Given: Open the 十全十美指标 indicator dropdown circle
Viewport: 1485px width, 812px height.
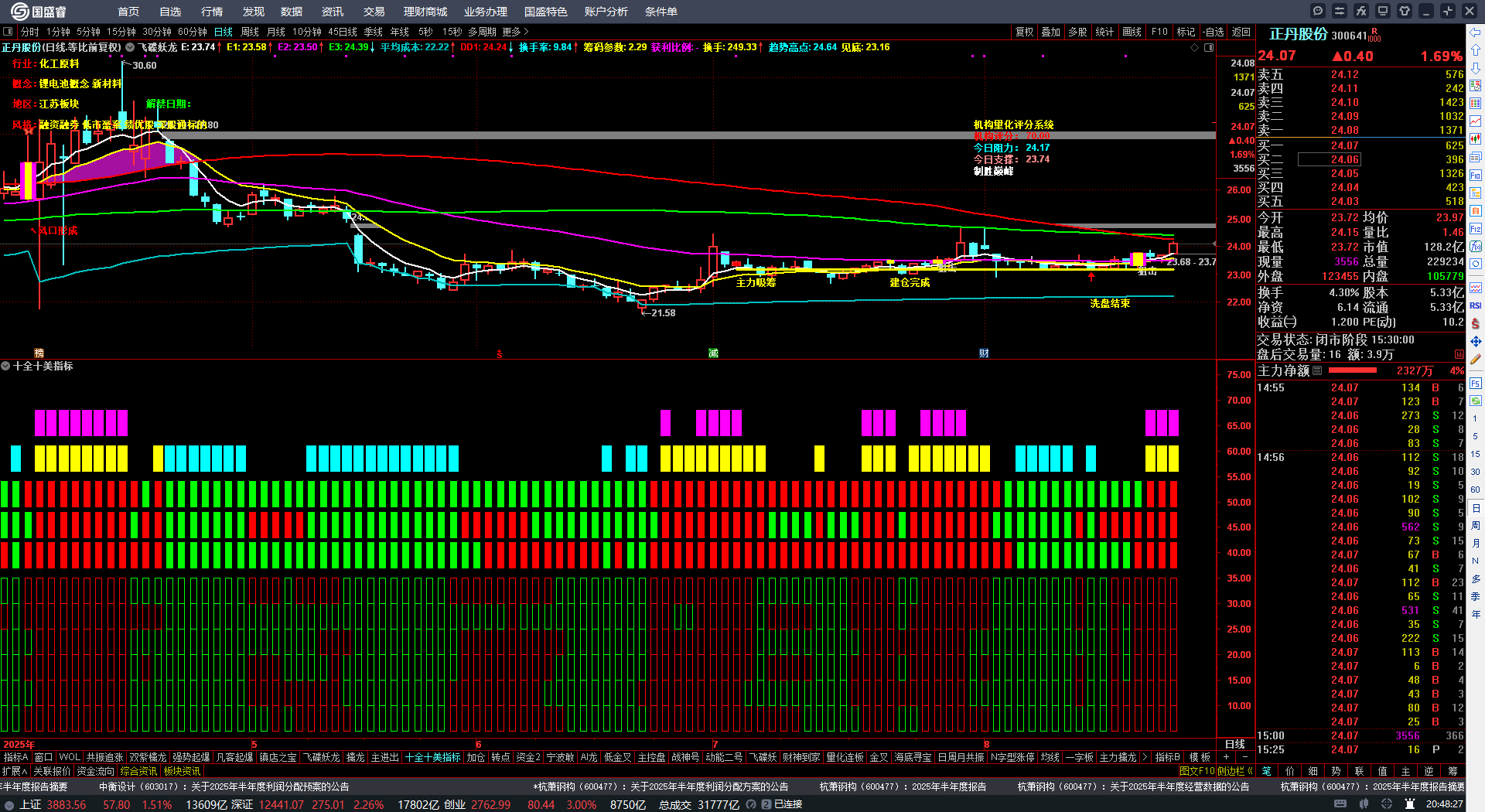Looking at the screenshot, I should pos(5,366).
